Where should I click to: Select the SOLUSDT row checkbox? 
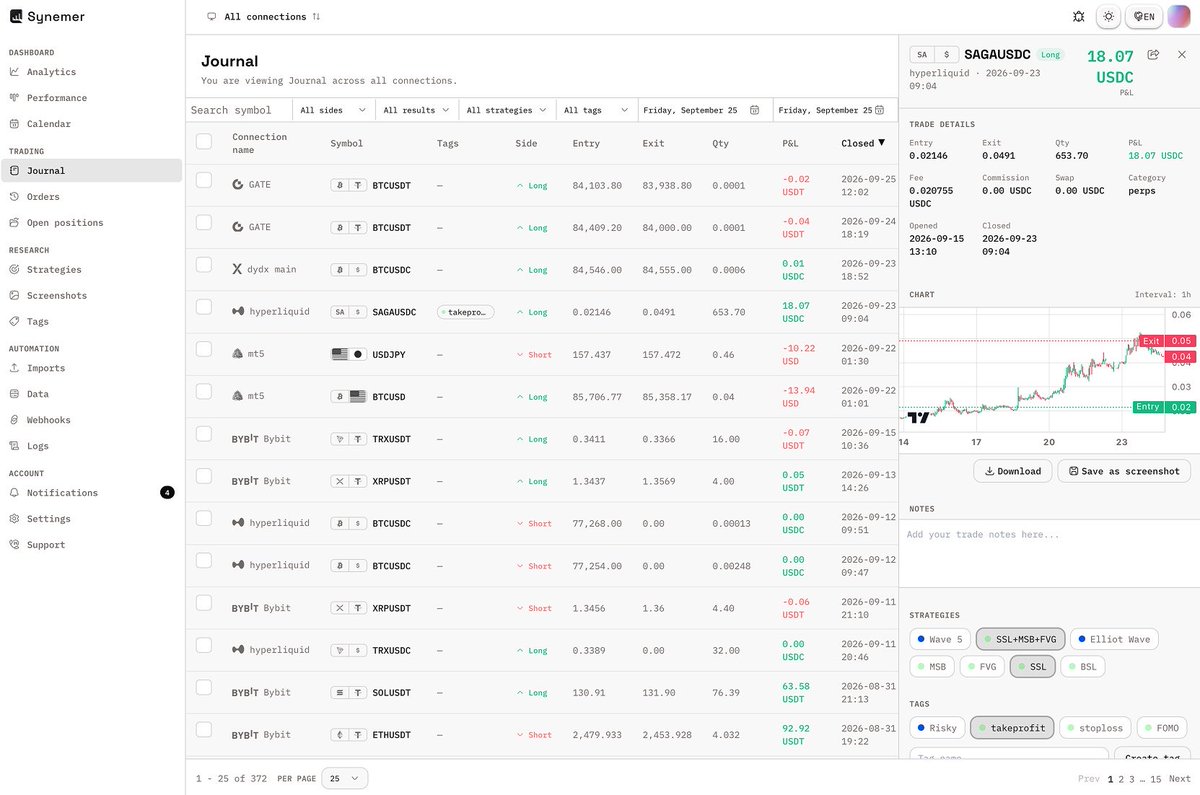point(204,687)
